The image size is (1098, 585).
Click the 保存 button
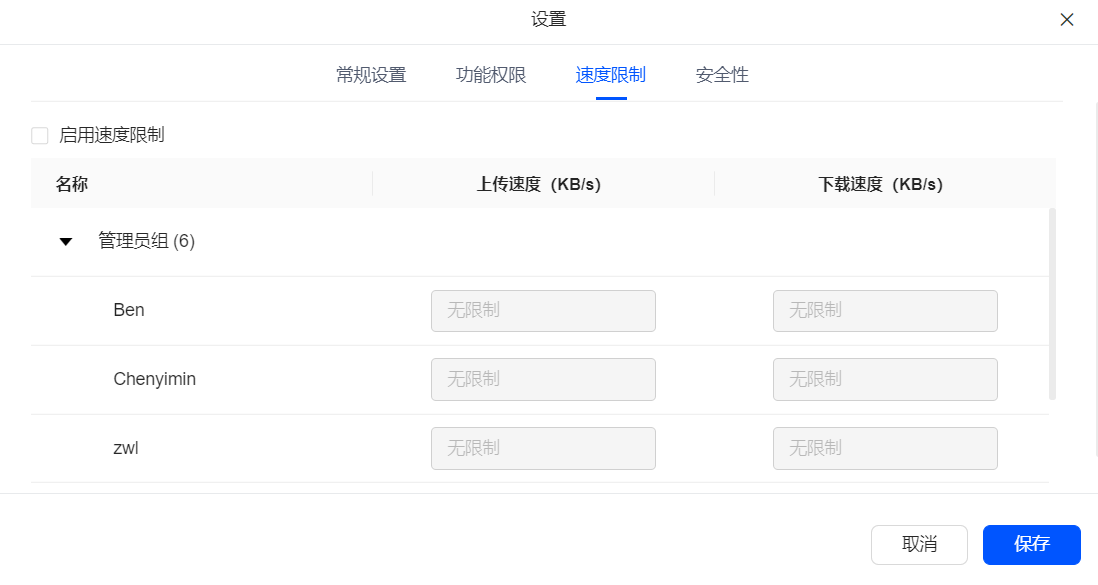[x=1031, y=544]
